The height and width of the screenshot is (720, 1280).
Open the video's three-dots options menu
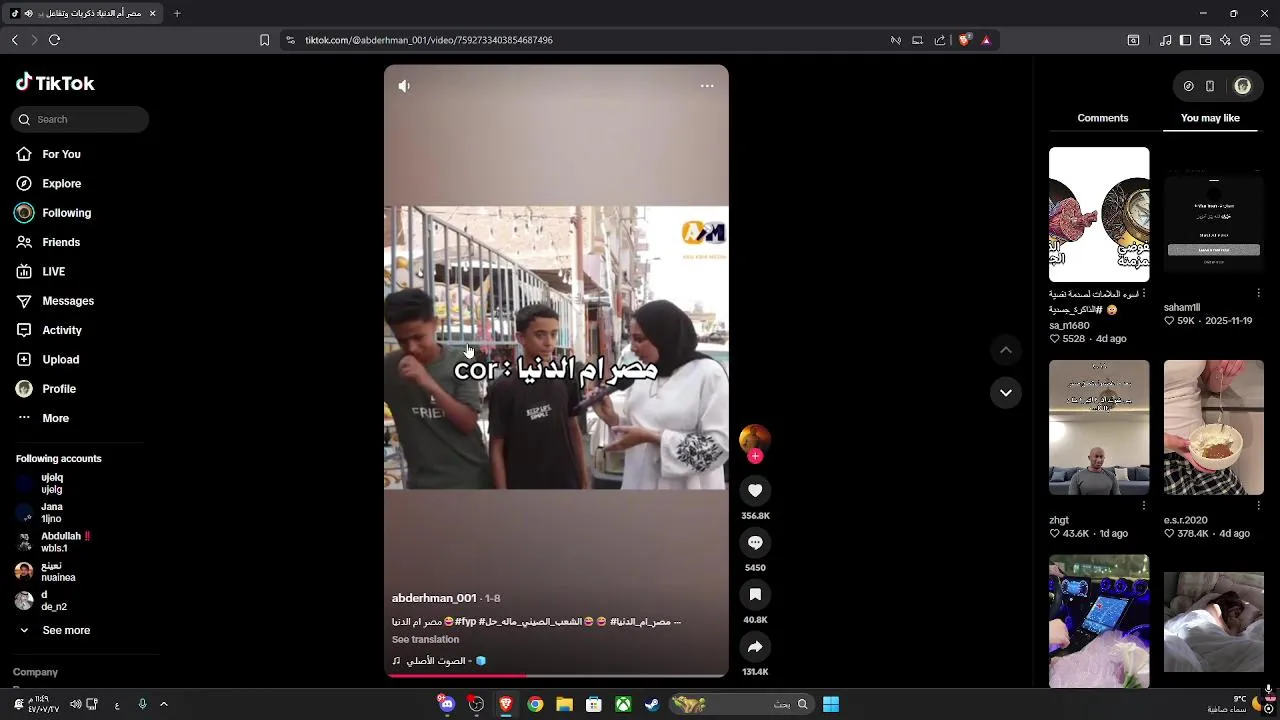click(707, 86)
